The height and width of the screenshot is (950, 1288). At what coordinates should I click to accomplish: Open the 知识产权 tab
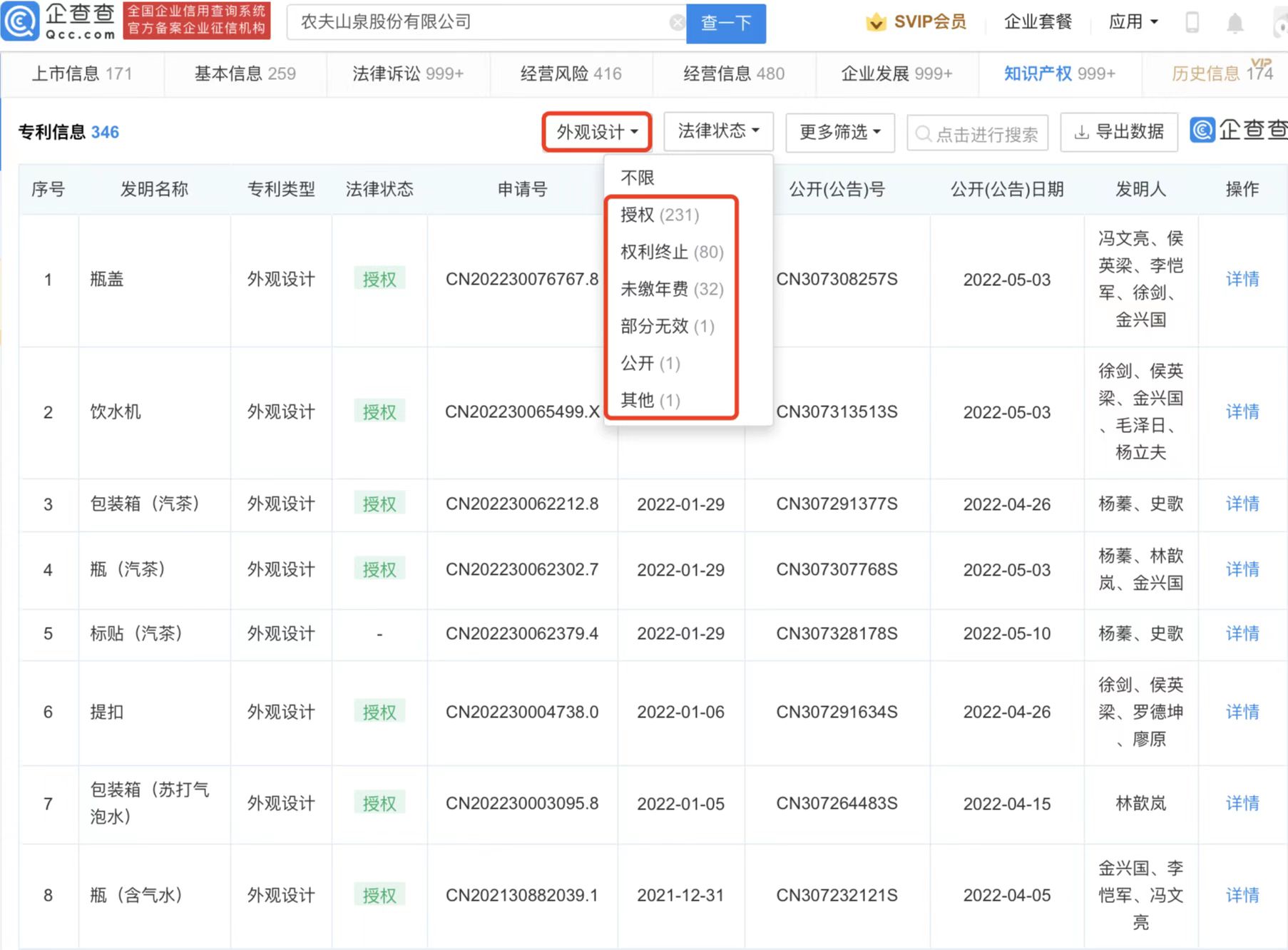pyautogui.click(x=1059, y=73)
